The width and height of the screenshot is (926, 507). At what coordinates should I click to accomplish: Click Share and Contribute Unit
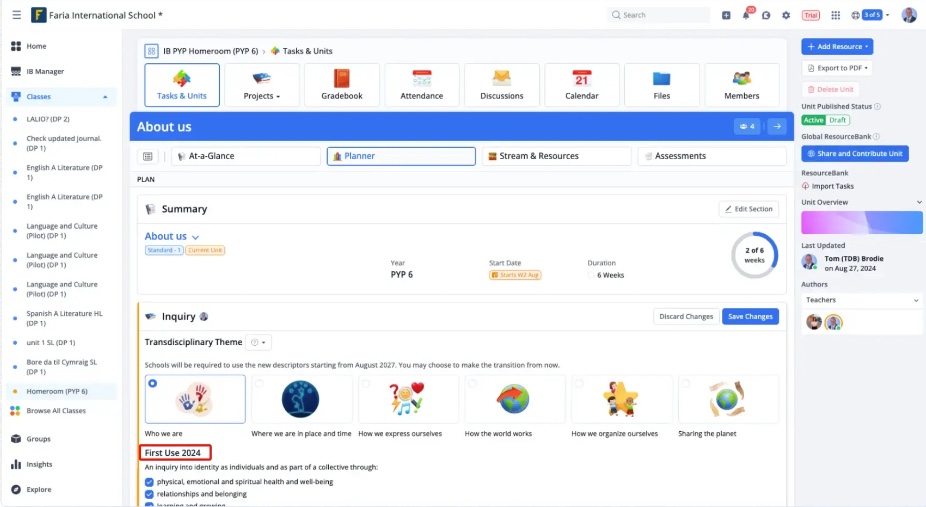pyautogui.click(x=855, y=153)
